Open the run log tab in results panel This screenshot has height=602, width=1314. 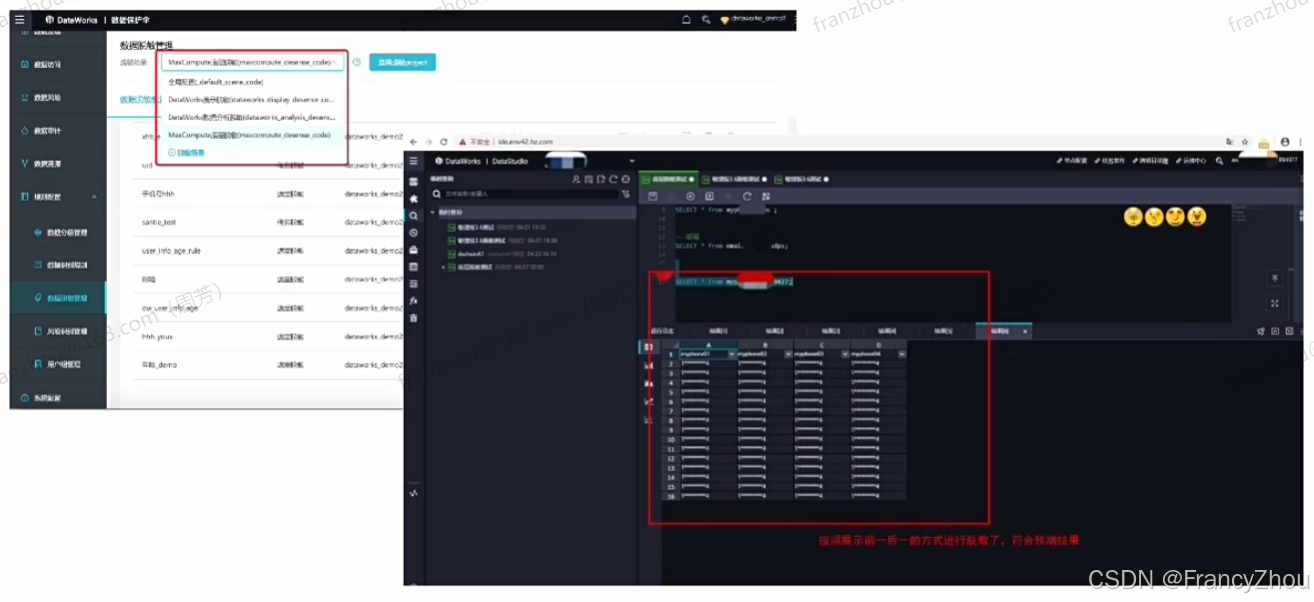tap(663, 330)
